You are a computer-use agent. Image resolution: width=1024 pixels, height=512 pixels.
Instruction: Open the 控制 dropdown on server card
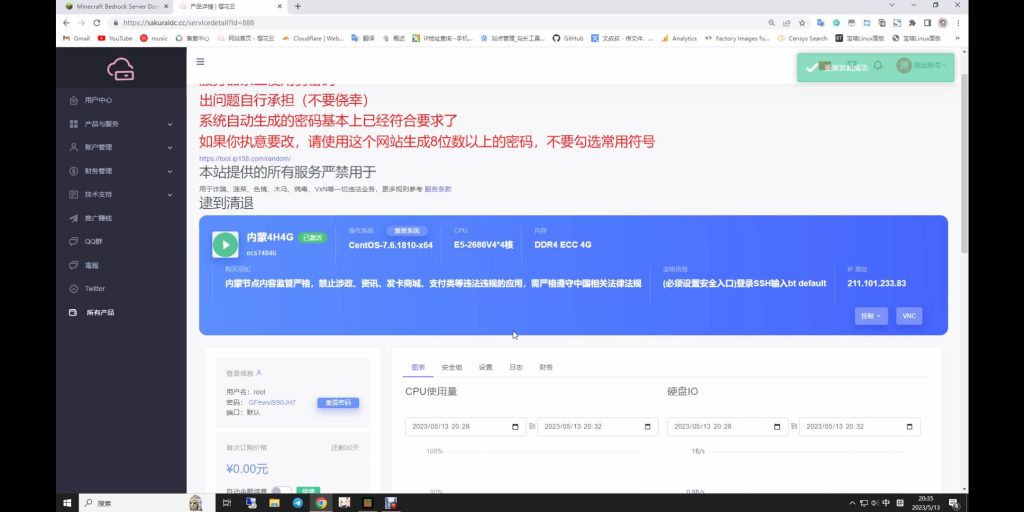pos(870,316)
